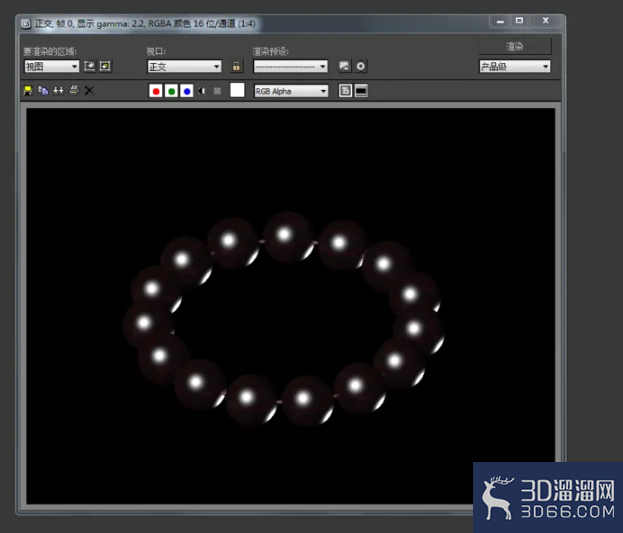
Task: Open the render preset dropdown
Action: pyautogui.click(x=290, y=66)
